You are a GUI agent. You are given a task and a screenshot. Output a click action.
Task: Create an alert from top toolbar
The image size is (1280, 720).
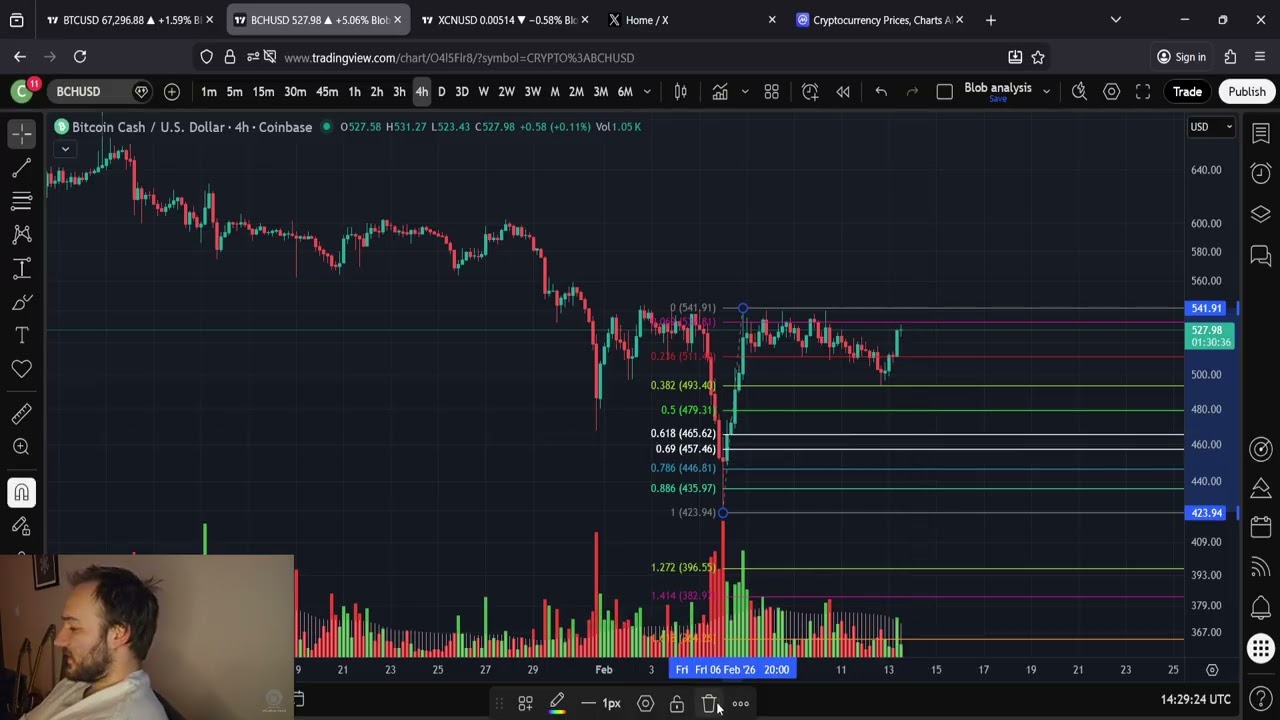coord(810,92)
